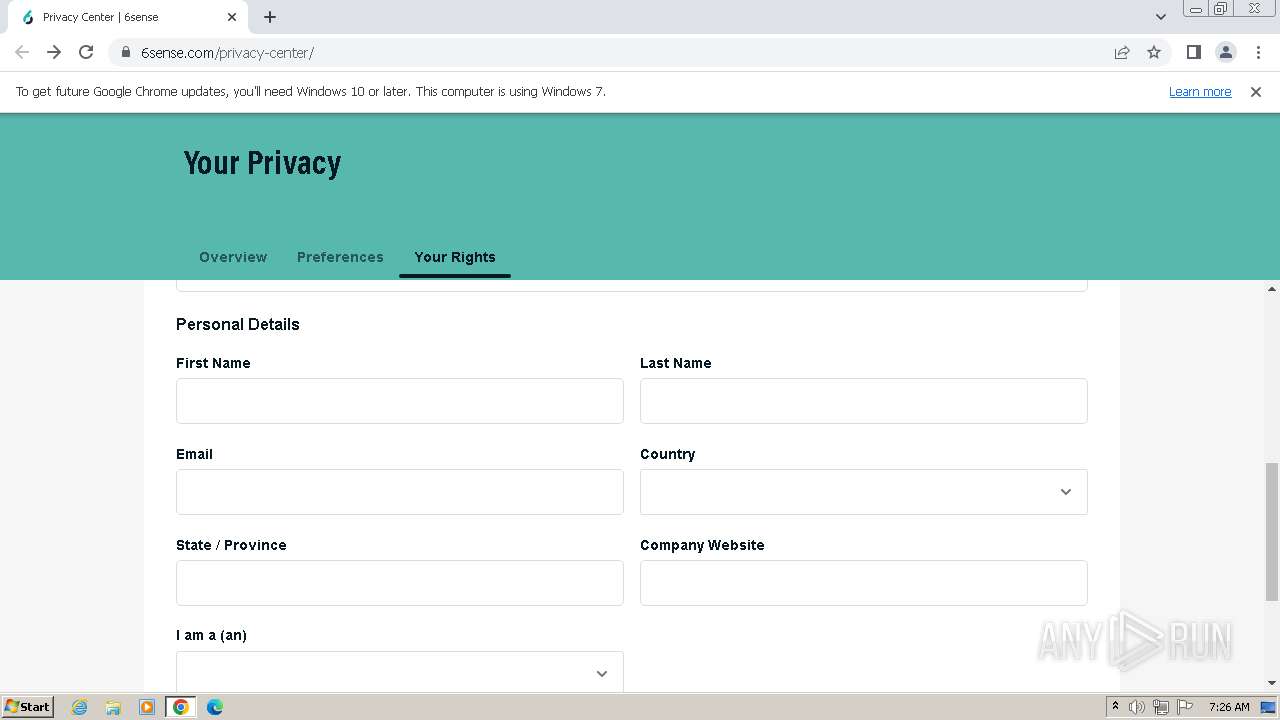
Task: Select the Your Rights tab
Action: click(x=455, y=257)
